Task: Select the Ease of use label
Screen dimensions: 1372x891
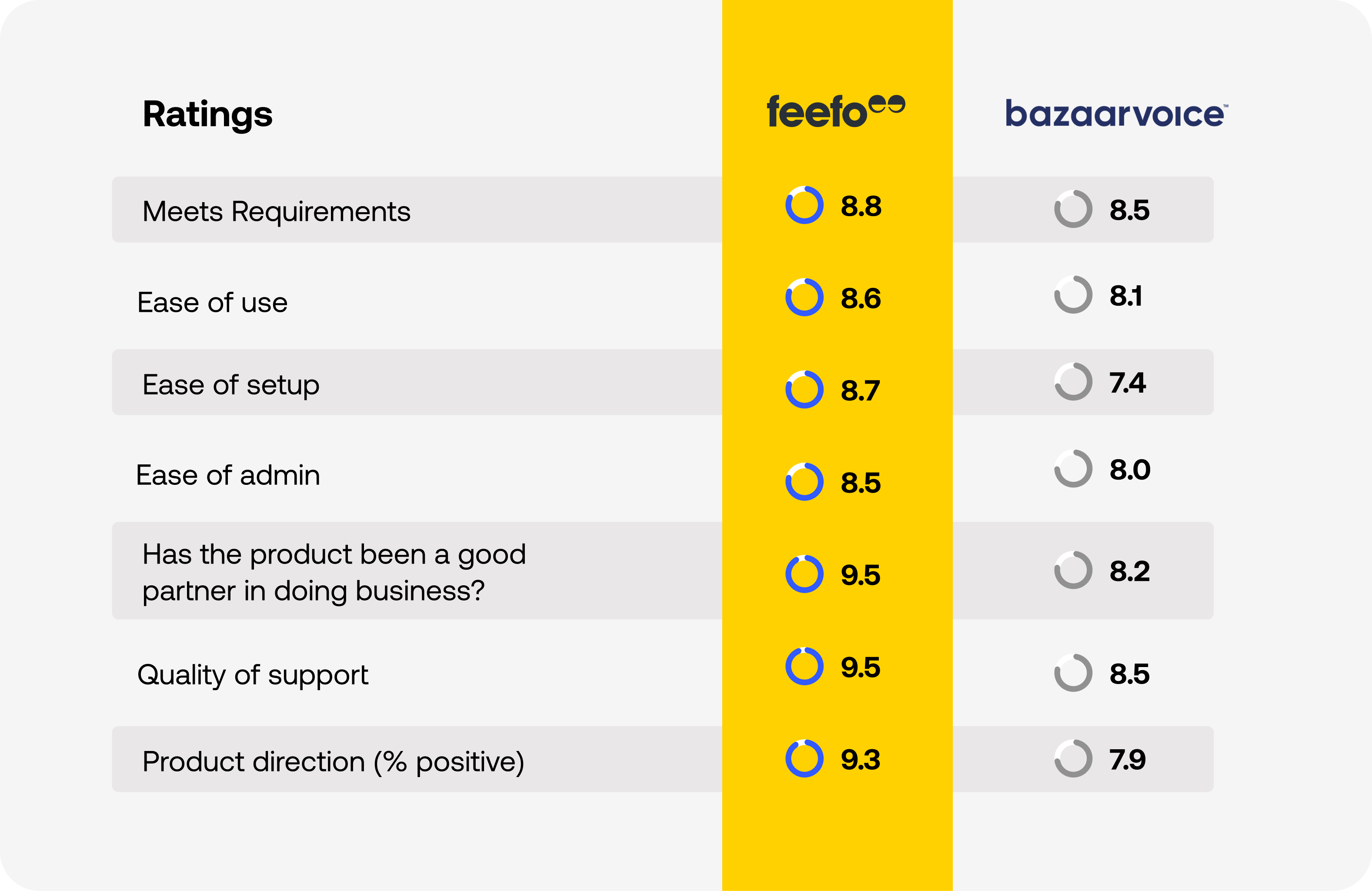Action: point(212,303)
